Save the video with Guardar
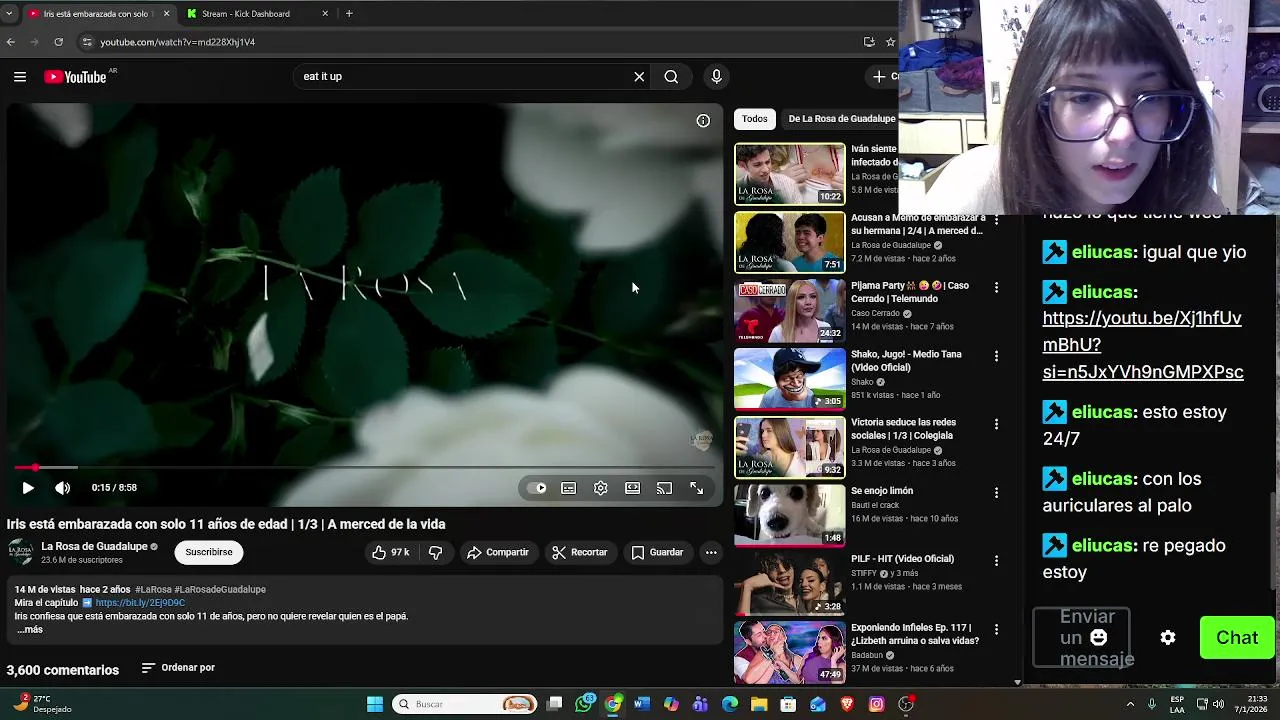1280x720 pixels. (x=657, y=552)
